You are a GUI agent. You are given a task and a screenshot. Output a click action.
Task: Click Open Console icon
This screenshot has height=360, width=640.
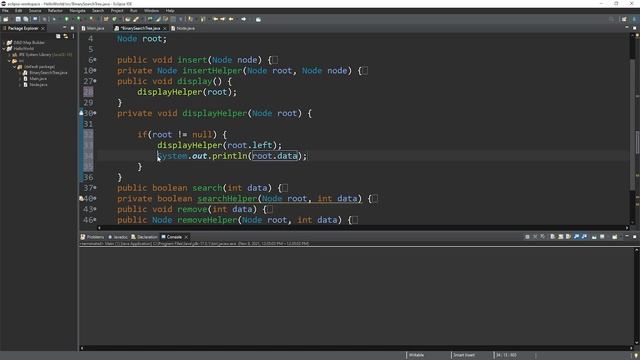coord(615,237)
